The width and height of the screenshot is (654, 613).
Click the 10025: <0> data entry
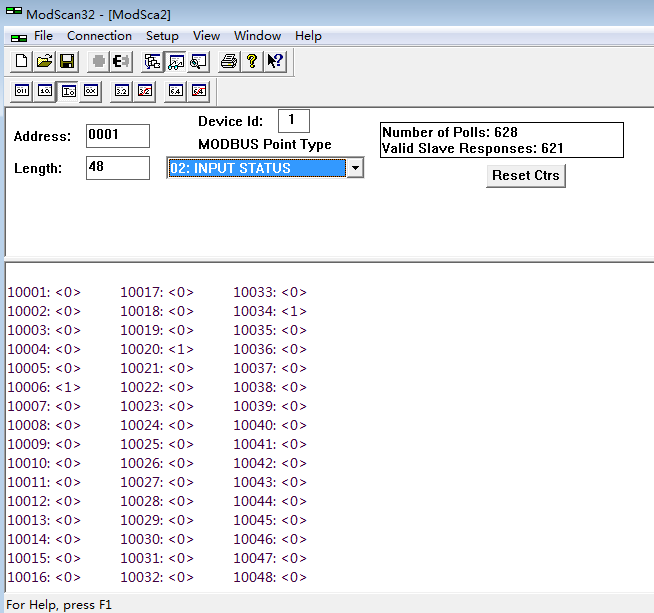[157, 444]
